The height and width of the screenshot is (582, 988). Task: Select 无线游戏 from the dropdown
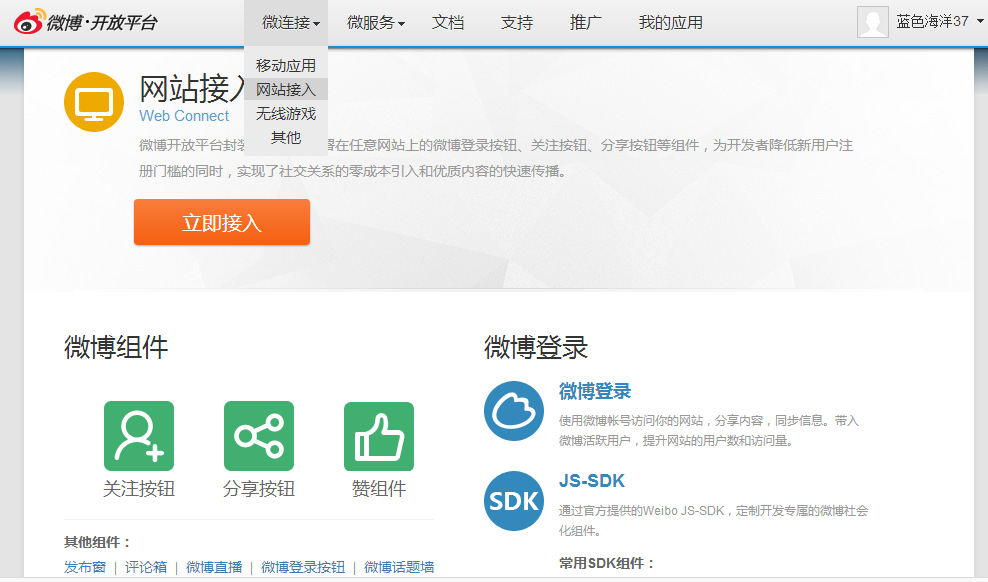(286, 113)
